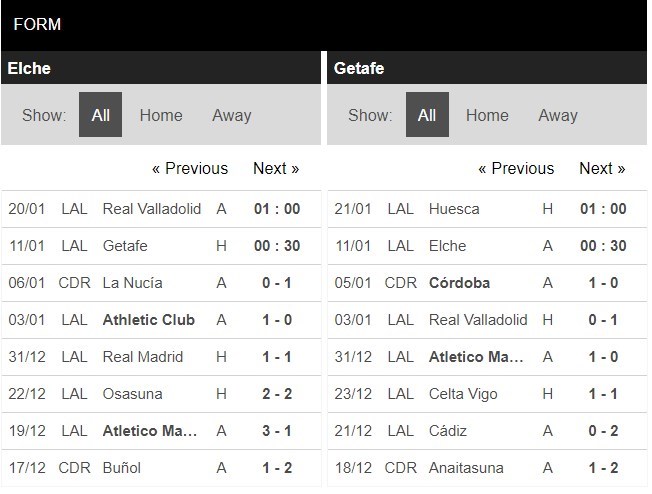
Task: Go to Next results for Elche
Action: coord(276,168)
